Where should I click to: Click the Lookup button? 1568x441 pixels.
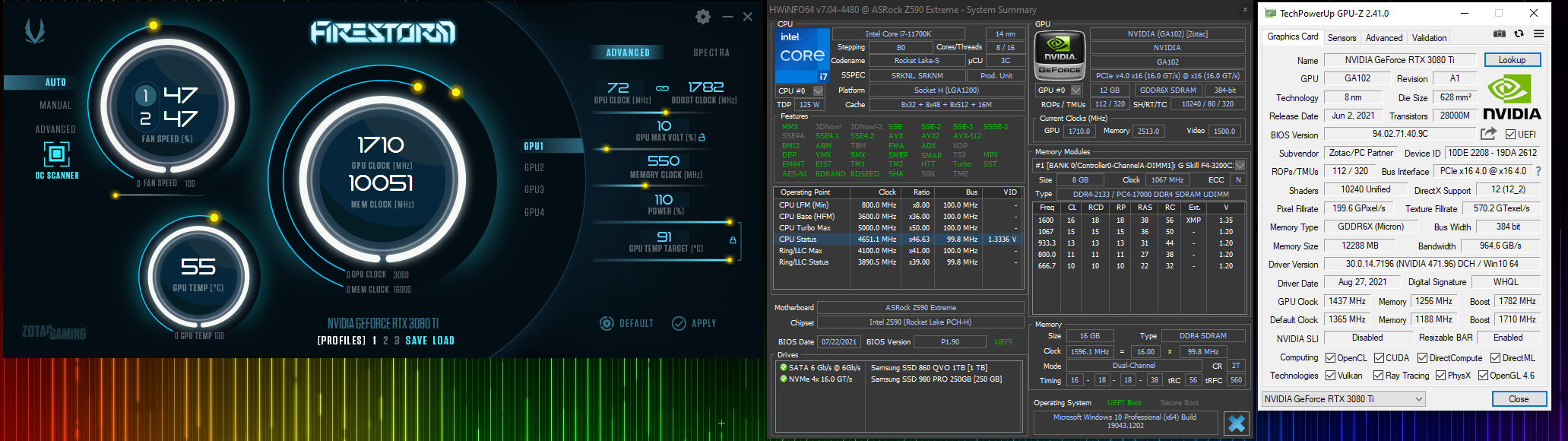(1512, 60)
